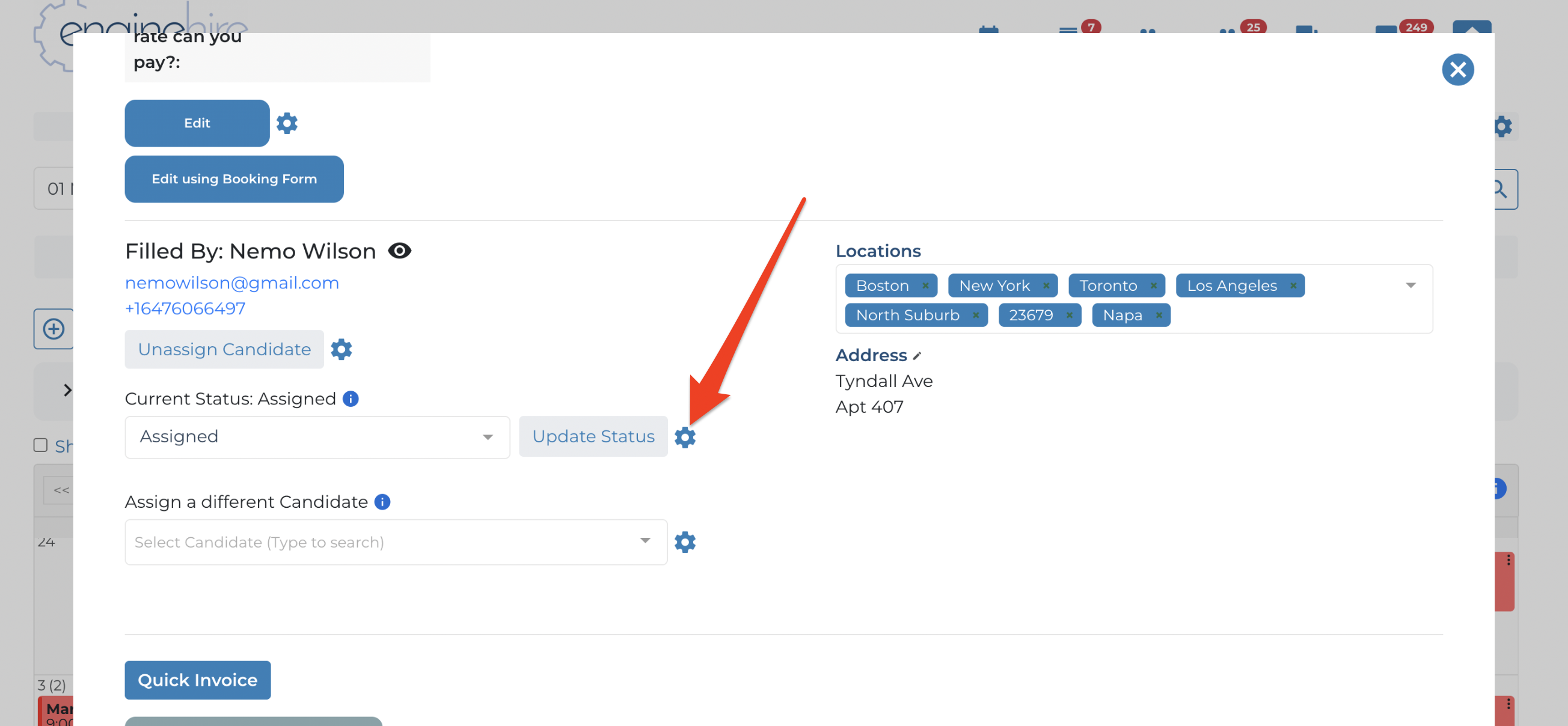Expand the Locations multi-select arrow
This screenshot has height=726, width=1568.
(x=1411, y=285)
